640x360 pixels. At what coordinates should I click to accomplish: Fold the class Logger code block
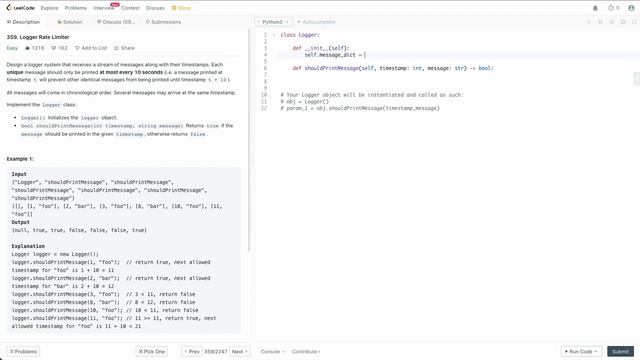[x=274, y=35]
